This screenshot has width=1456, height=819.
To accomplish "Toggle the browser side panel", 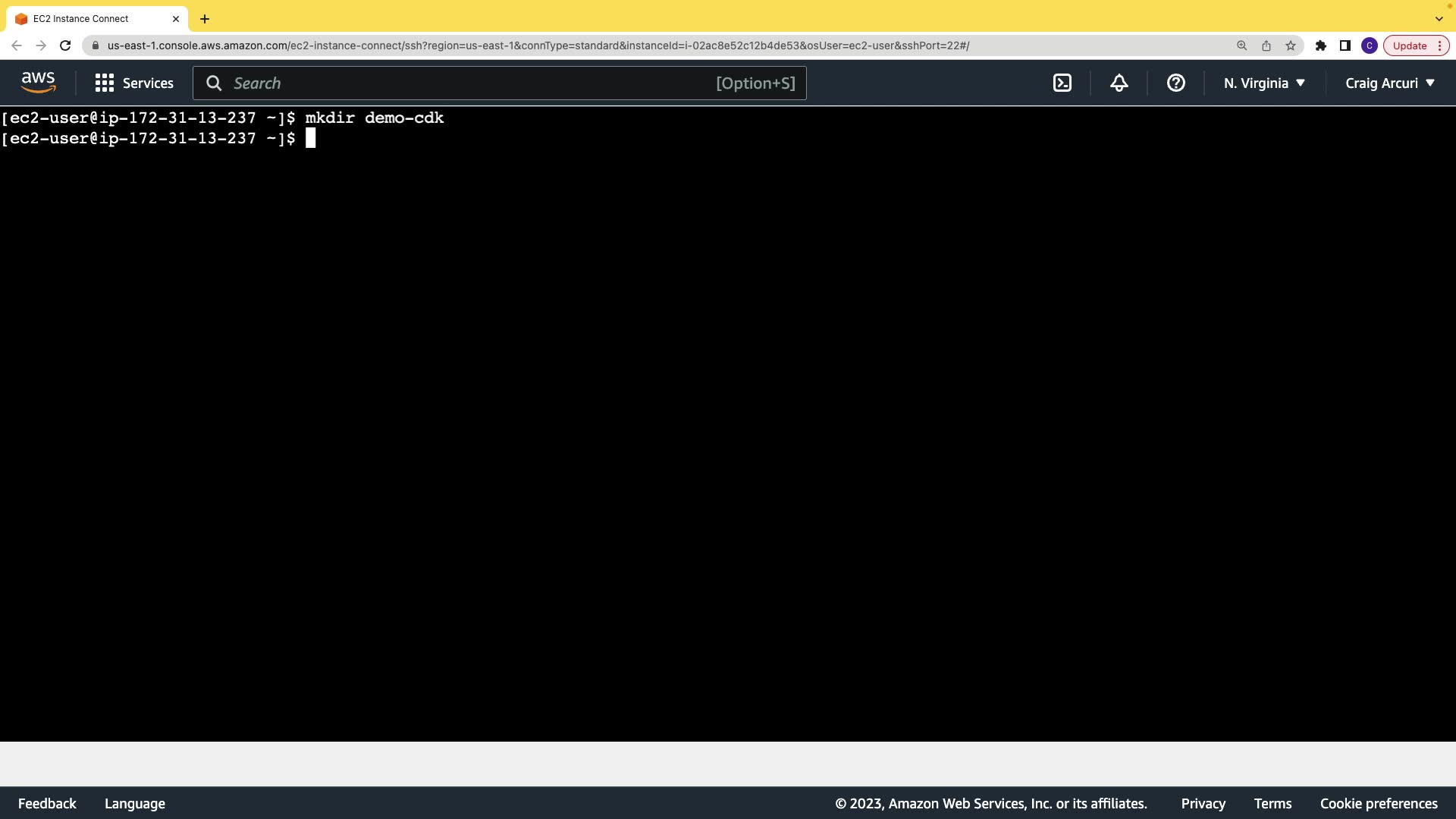I will click(1345, 45).
